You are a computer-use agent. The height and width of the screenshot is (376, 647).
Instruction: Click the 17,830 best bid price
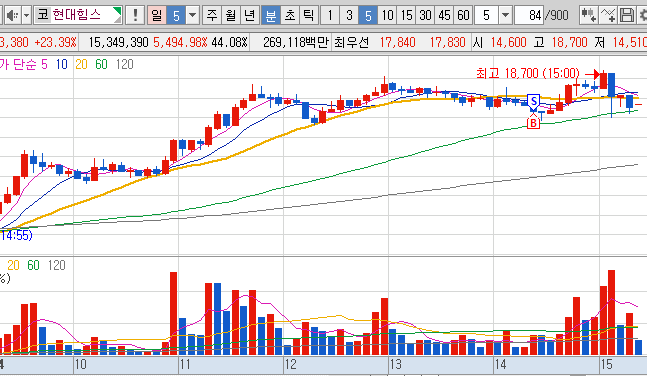[447, 42]
